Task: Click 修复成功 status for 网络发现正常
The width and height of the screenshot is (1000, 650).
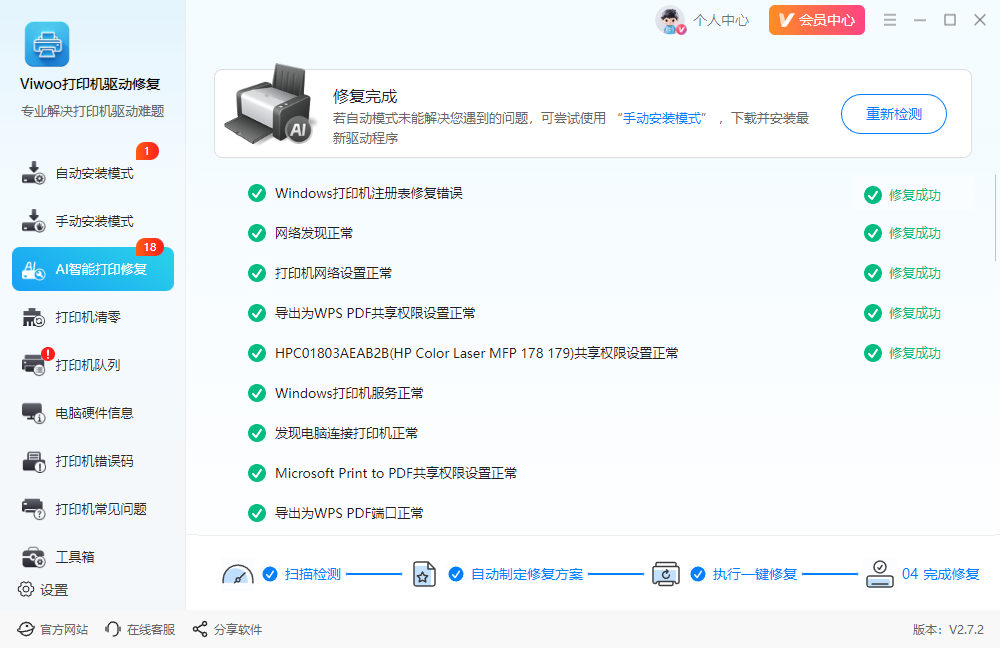Action: point(902,233)
